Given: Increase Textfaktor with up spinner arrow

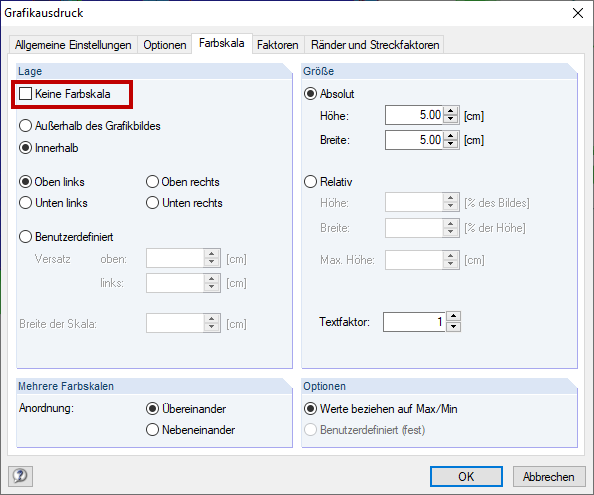Looking at the screenshot, I should click(453, 317).
